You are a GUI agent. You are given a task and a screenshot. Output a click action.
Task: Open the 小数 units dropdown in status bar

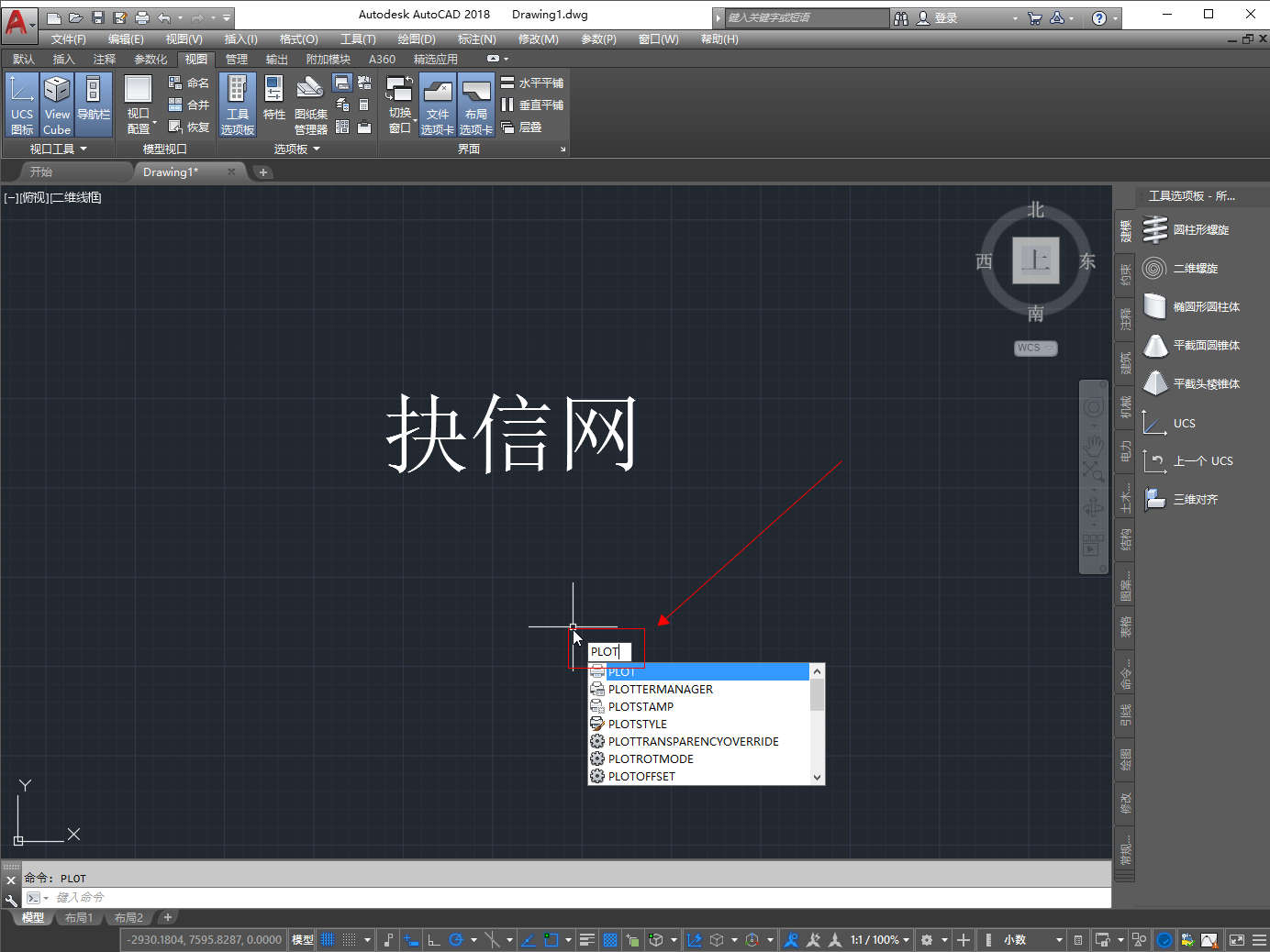tap(1032, 940)
